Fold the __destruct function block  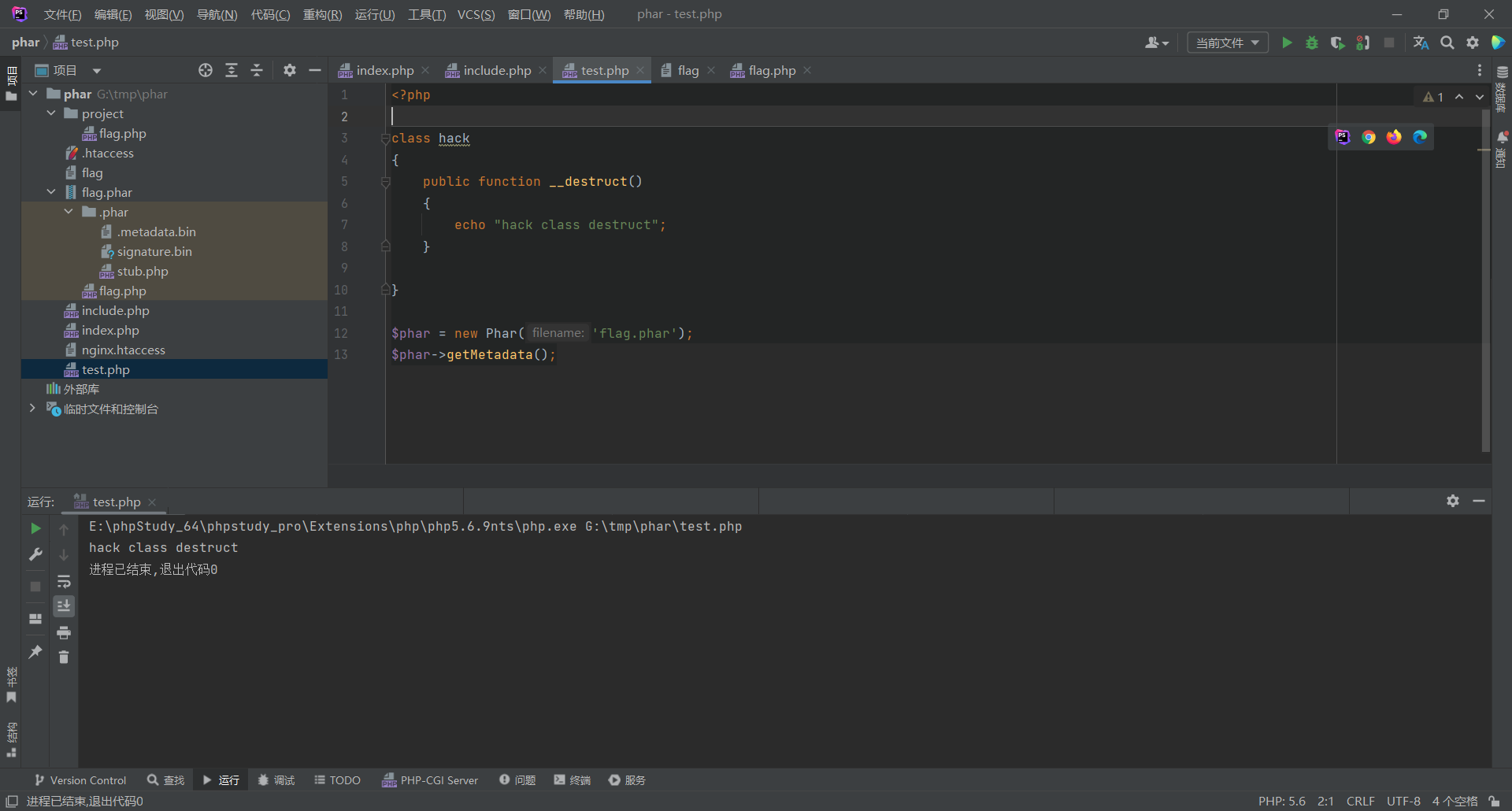click(x=386, y=182)
